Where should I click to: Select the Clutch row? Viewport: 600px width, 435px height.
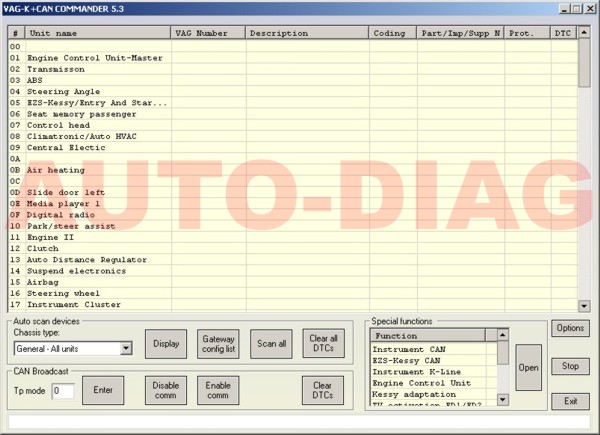[293, 248]
